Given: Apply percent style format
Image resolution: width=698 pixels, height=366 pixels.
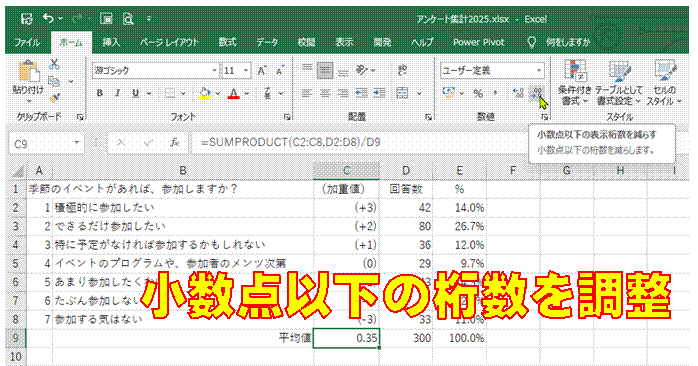Looking at the screenshot, I should 478,93.
